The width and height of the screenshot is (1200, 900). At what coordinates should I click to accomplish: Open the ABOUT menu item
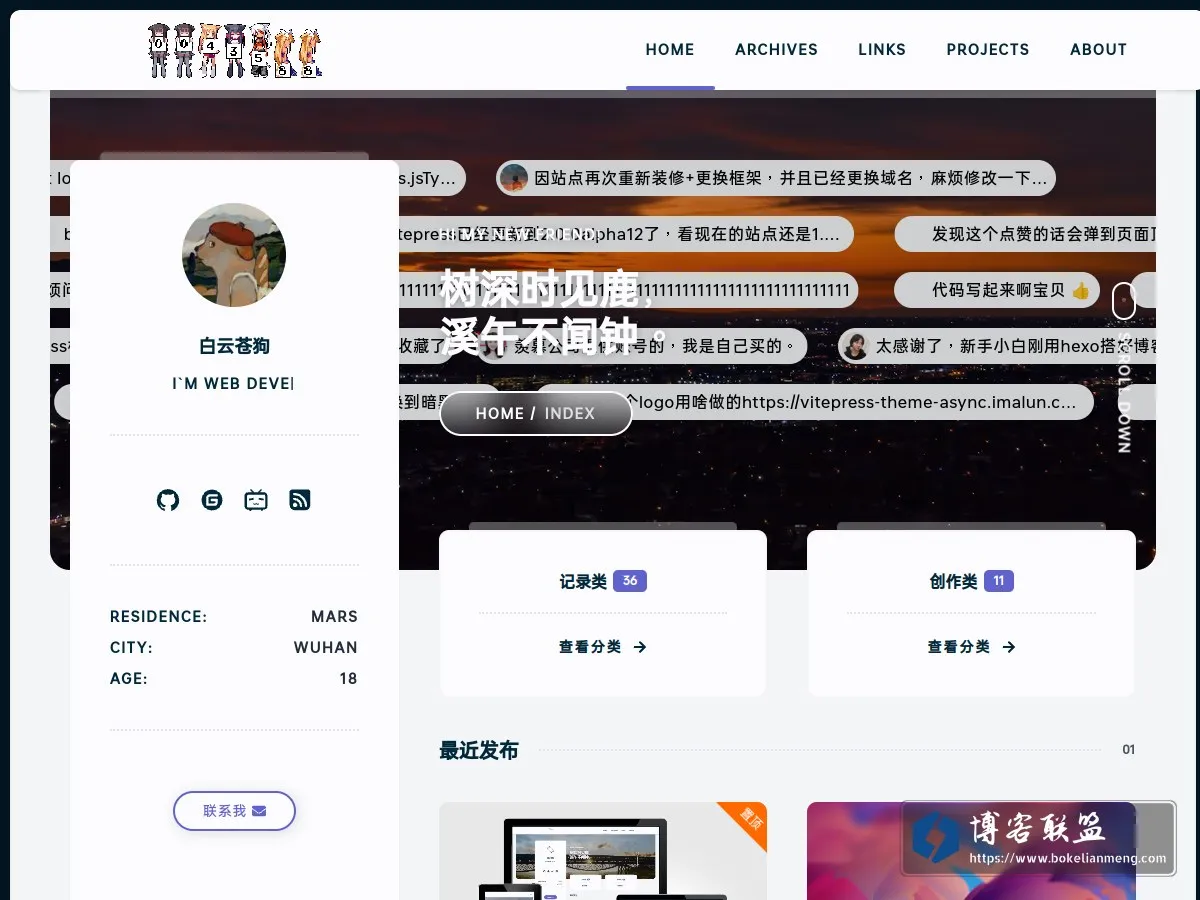[x=1098, y=49]
